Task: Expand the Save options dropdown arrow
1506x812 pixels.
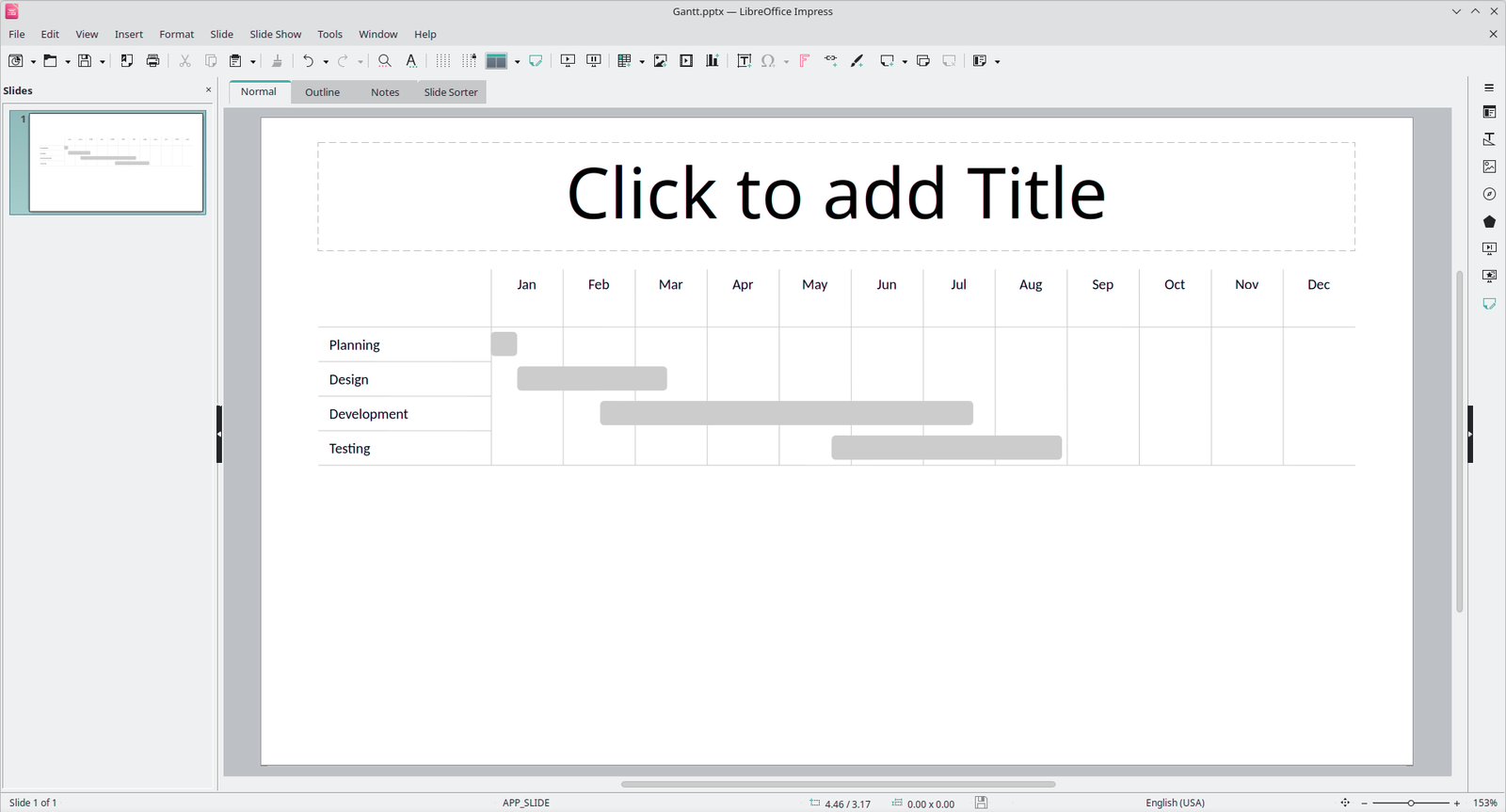Action: [102, 62]
